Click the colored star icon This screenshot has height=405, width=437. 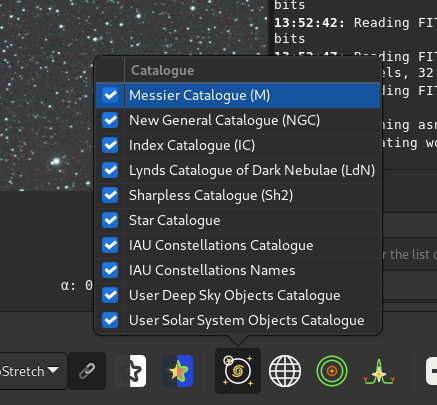177,371
